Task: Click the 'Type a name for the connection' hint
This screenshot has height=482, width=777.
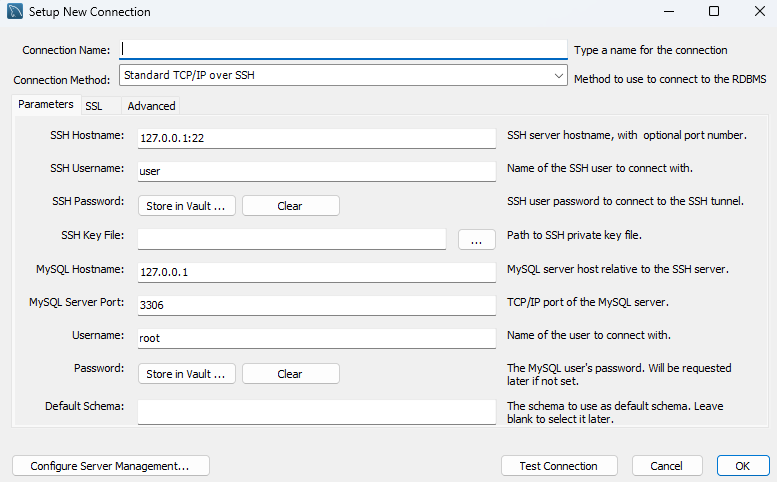Action: [x=651, y=50]
